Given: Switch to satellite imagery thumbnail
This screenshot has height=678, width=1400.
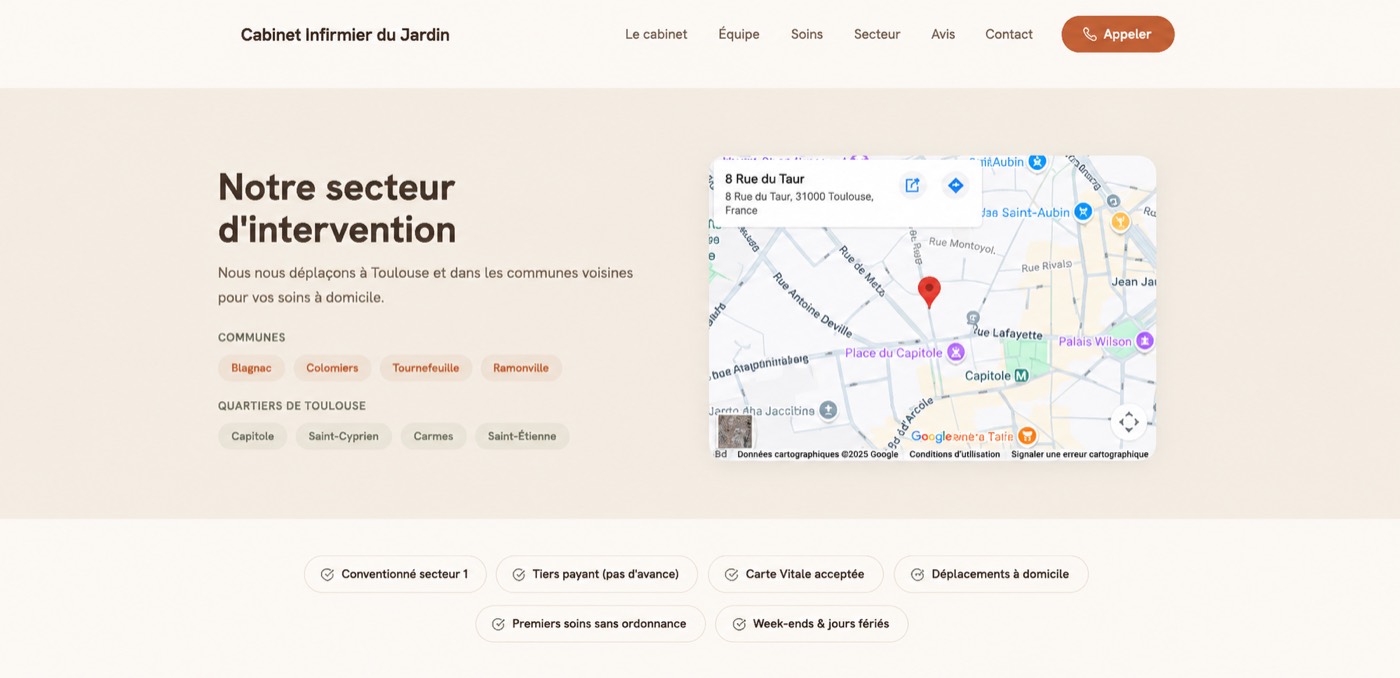Looking at the screenshot, I should coord(735,431).
